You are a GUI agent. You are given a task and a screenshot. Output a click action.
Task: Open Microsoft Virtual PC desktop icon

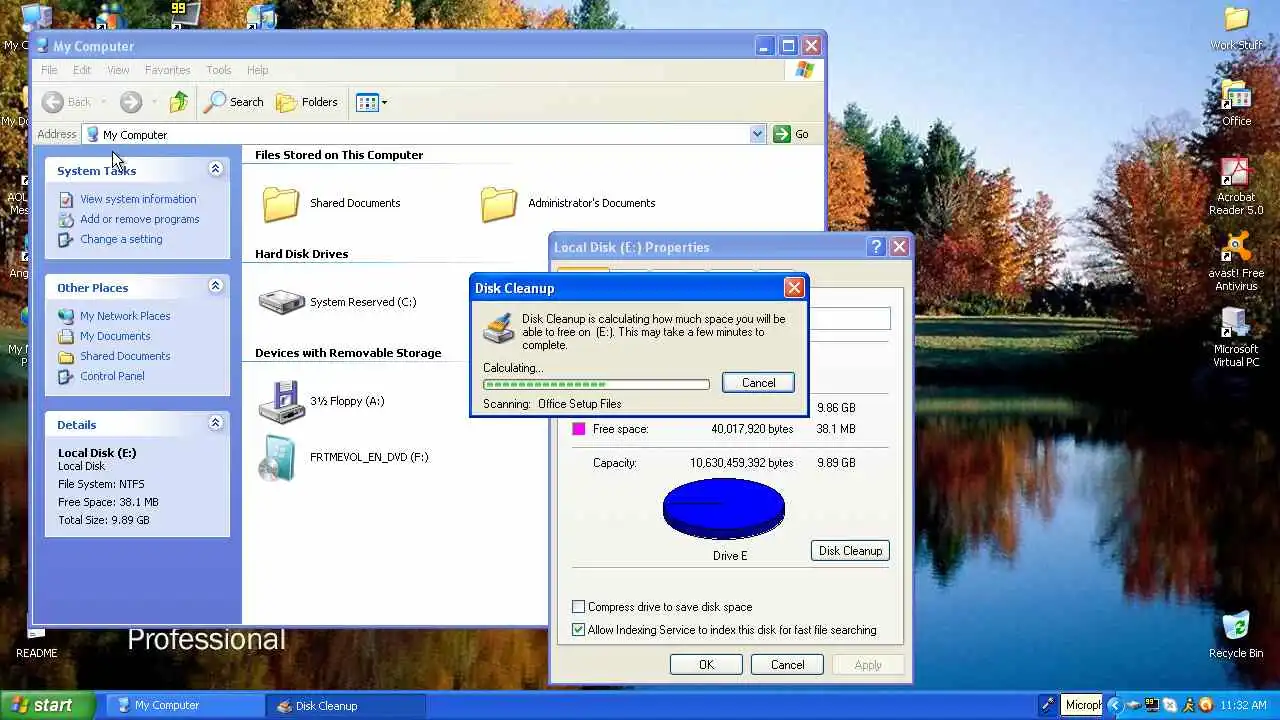tap(1236, 338)
